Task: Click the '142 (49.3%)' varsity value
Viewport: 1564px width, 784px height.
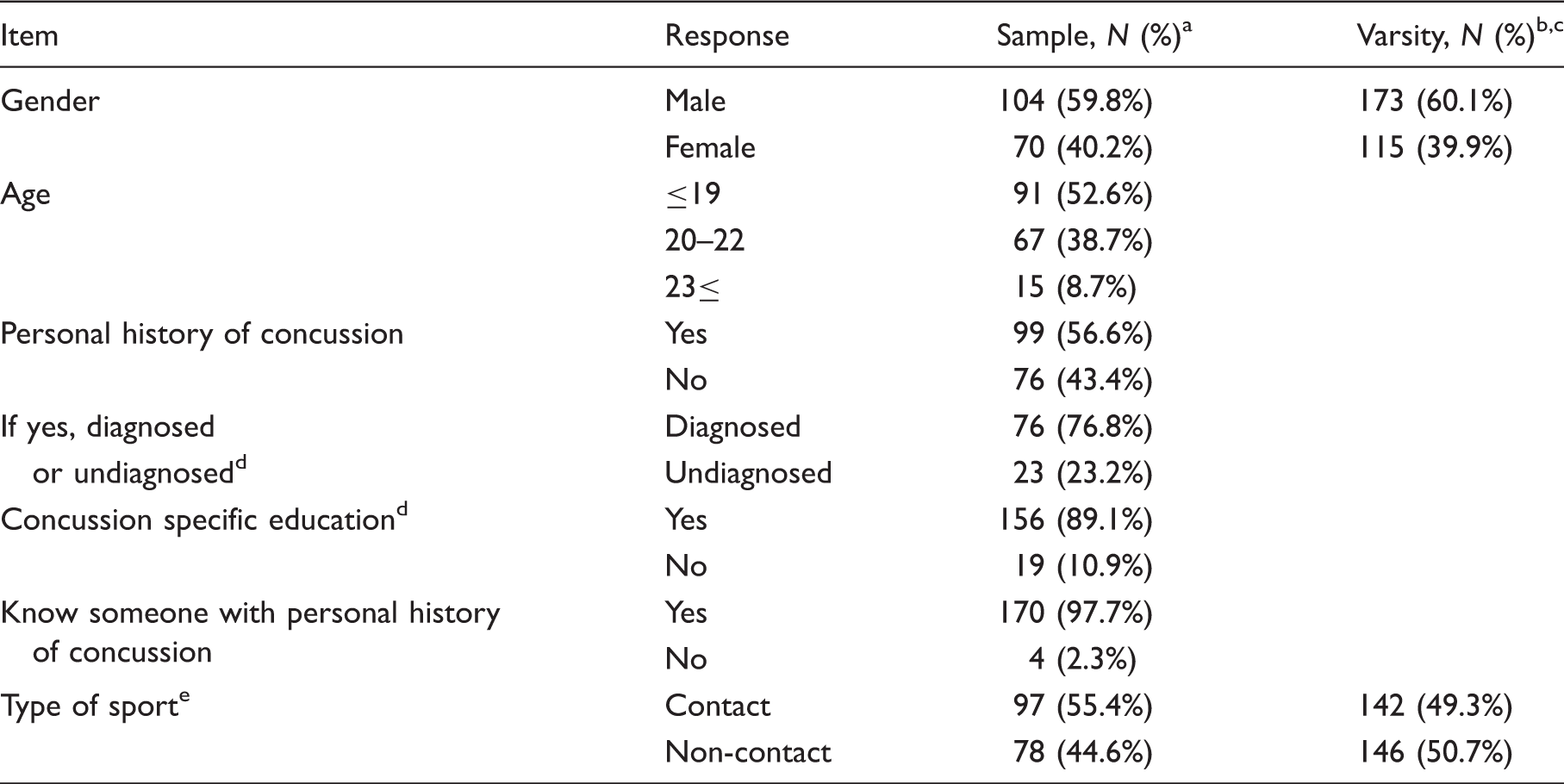Action: (x=1436, y=706)
